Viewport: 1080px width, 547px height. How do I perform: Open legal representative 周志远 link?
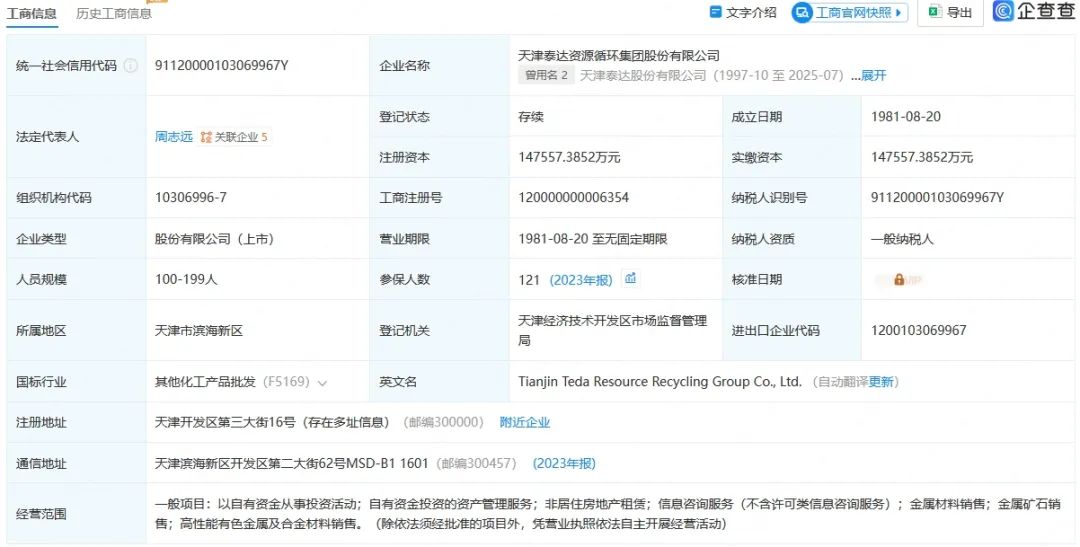point(174,137)
